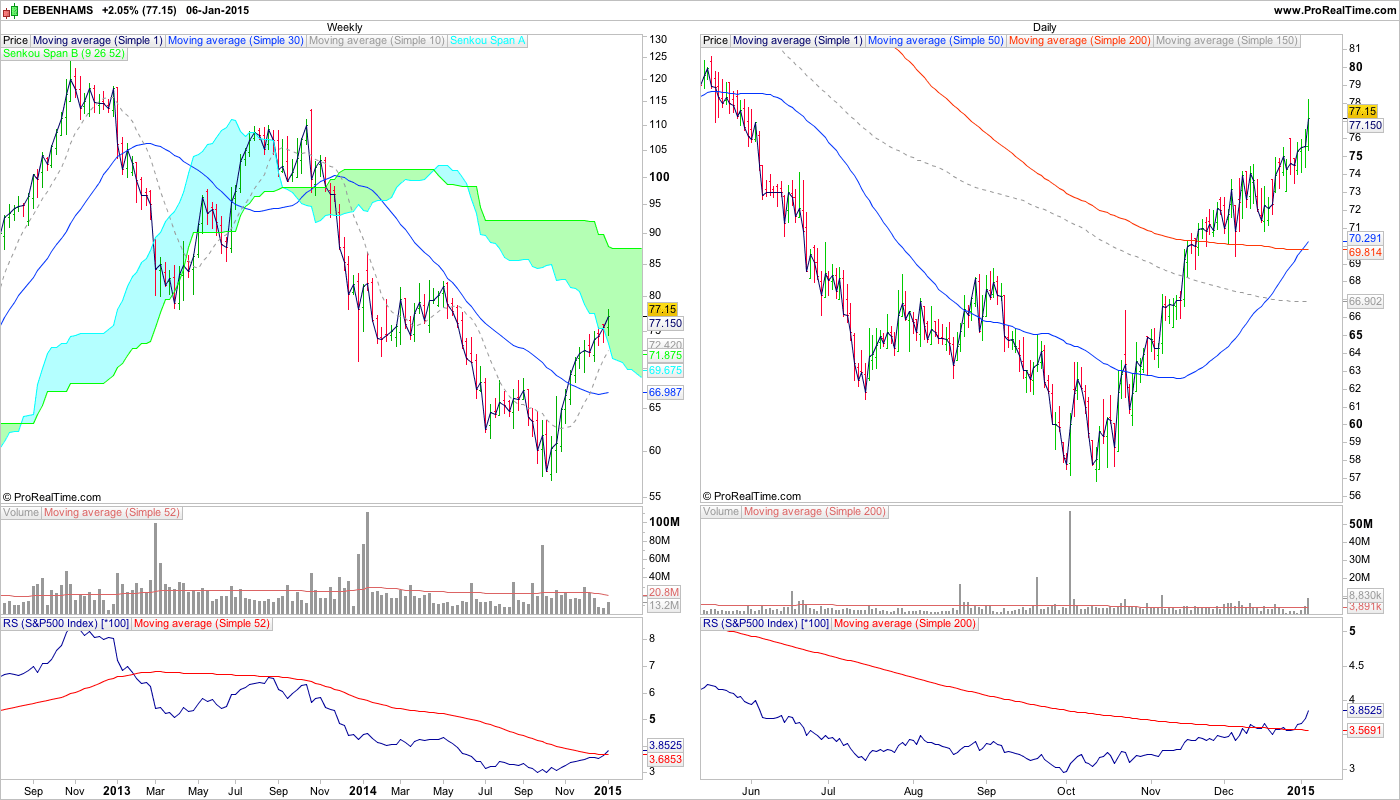Click the yellow 77.15 price tag on Weekly chart
1400x800 pixels.
[x=663, y=310]
